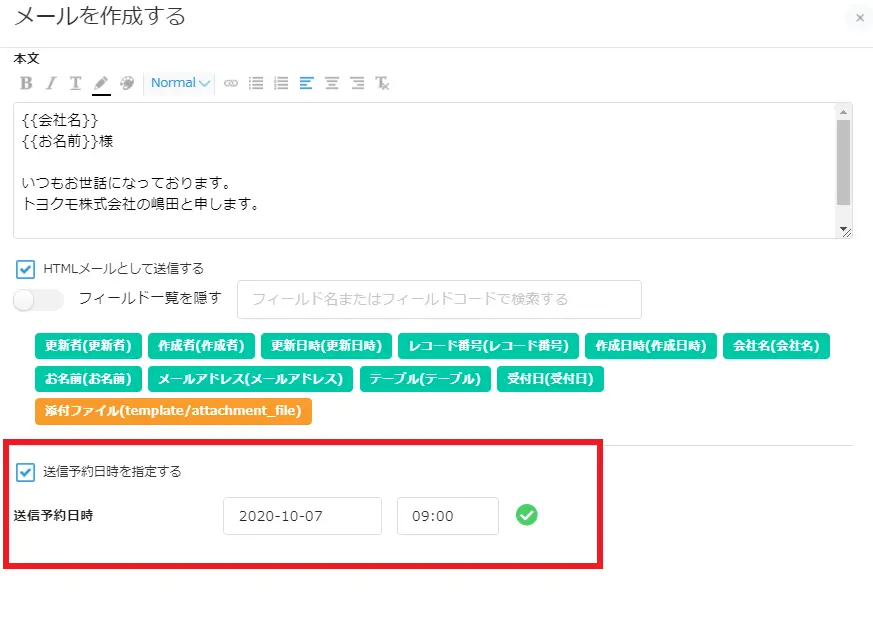The image size is (873, 636).
Task: Insert the メールアドレス field tag
Action: pos(251,379)
